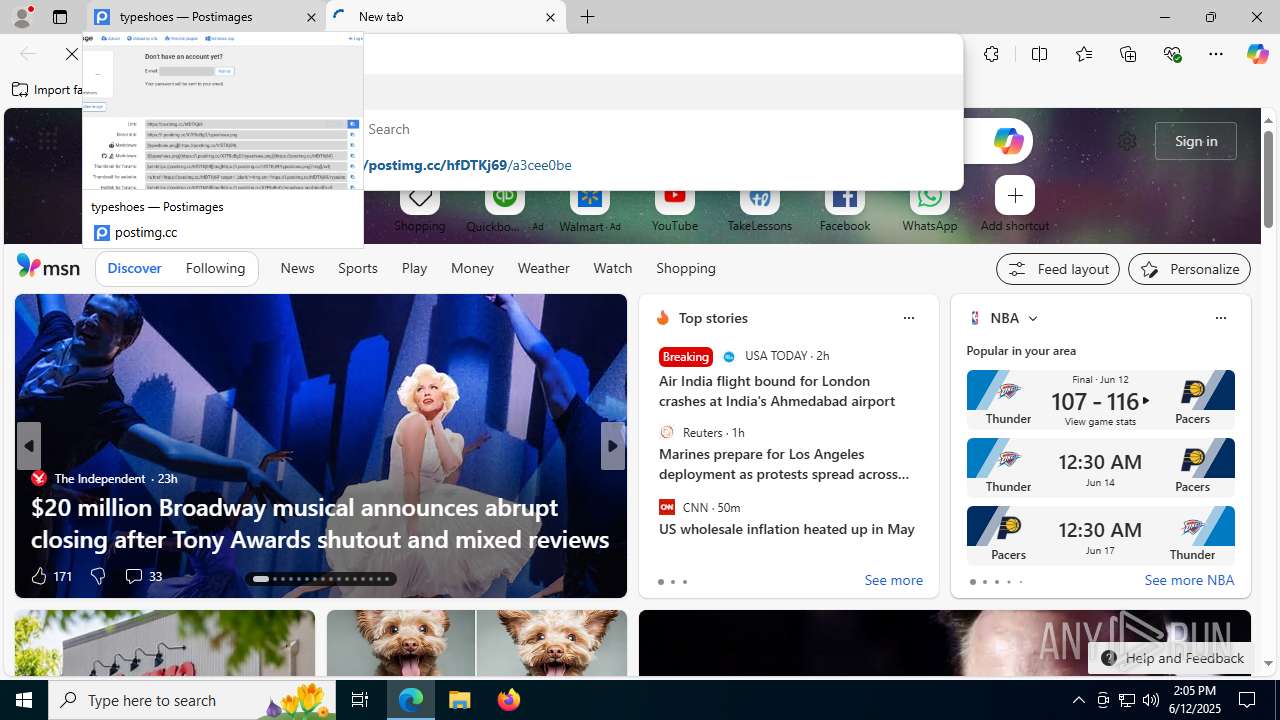1280x720 pixels.
Task: Open Firefox from taskbar
Action: (509, 700)
